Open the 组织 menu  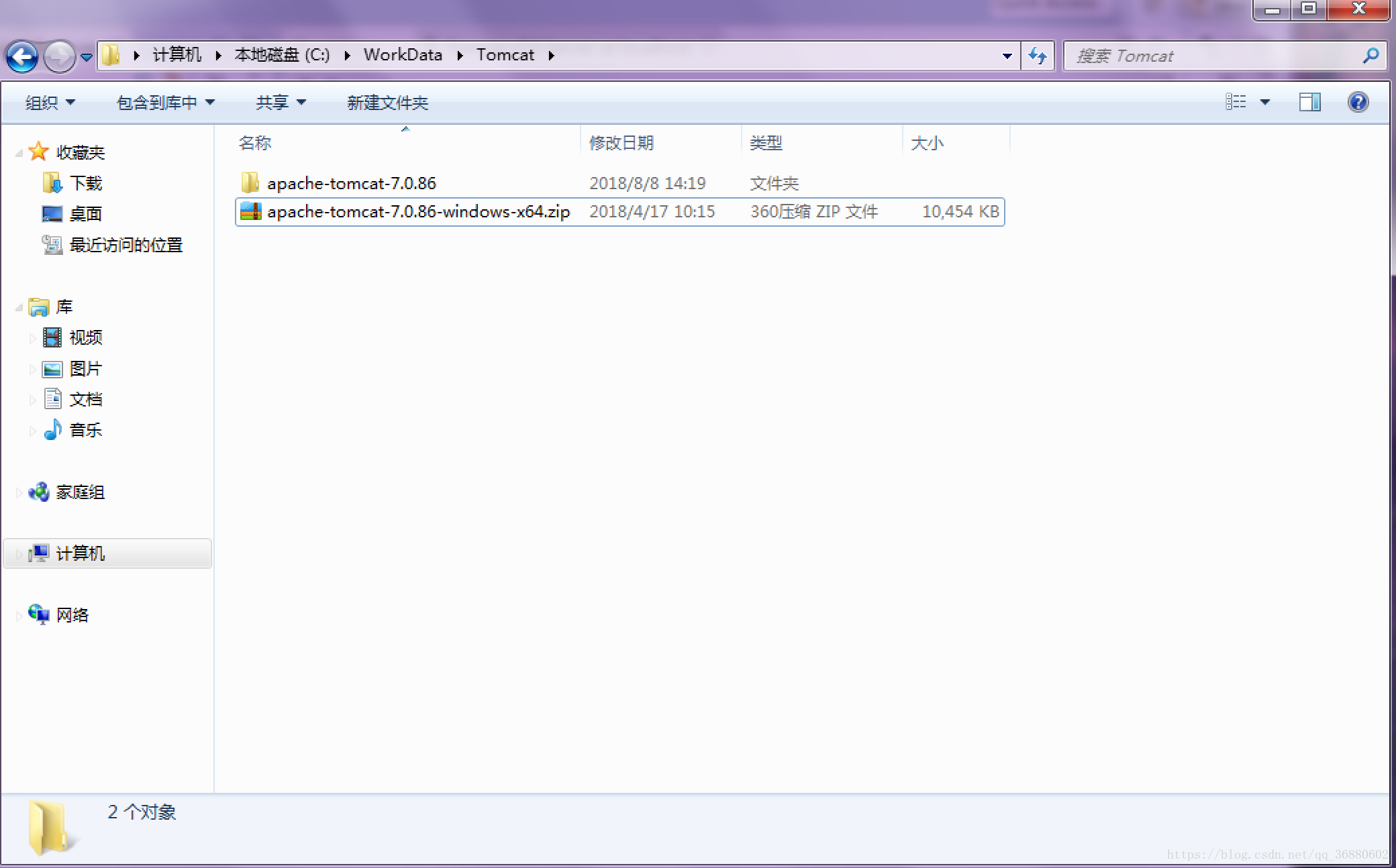(50, 103)
